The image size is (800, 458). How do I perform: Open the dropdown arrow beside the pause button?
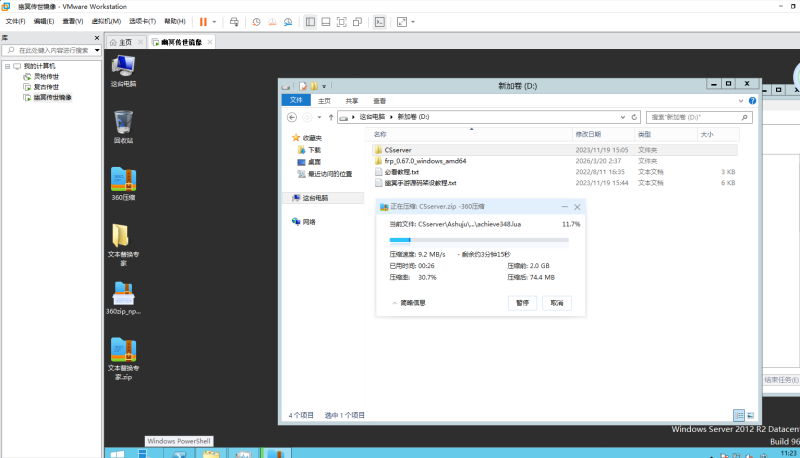(214, 22)
